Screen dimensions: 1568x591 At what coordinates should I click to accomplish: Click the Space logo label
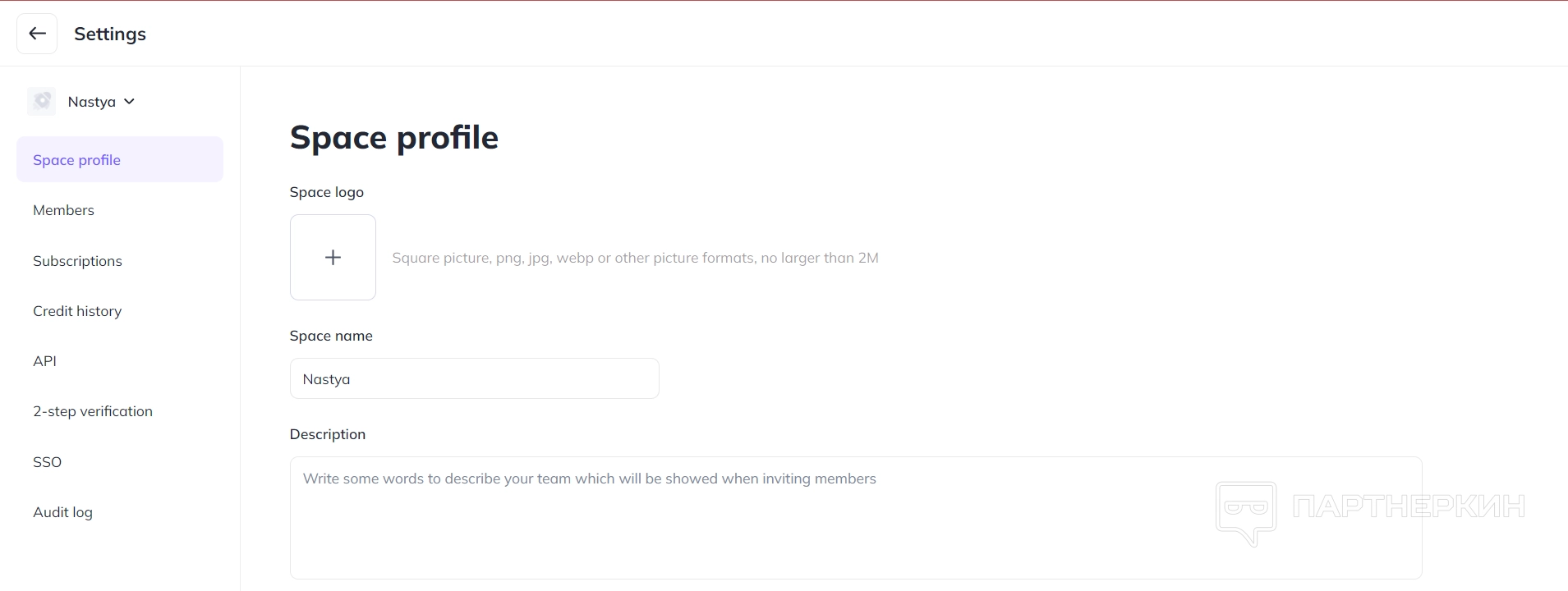coord(327,192)
